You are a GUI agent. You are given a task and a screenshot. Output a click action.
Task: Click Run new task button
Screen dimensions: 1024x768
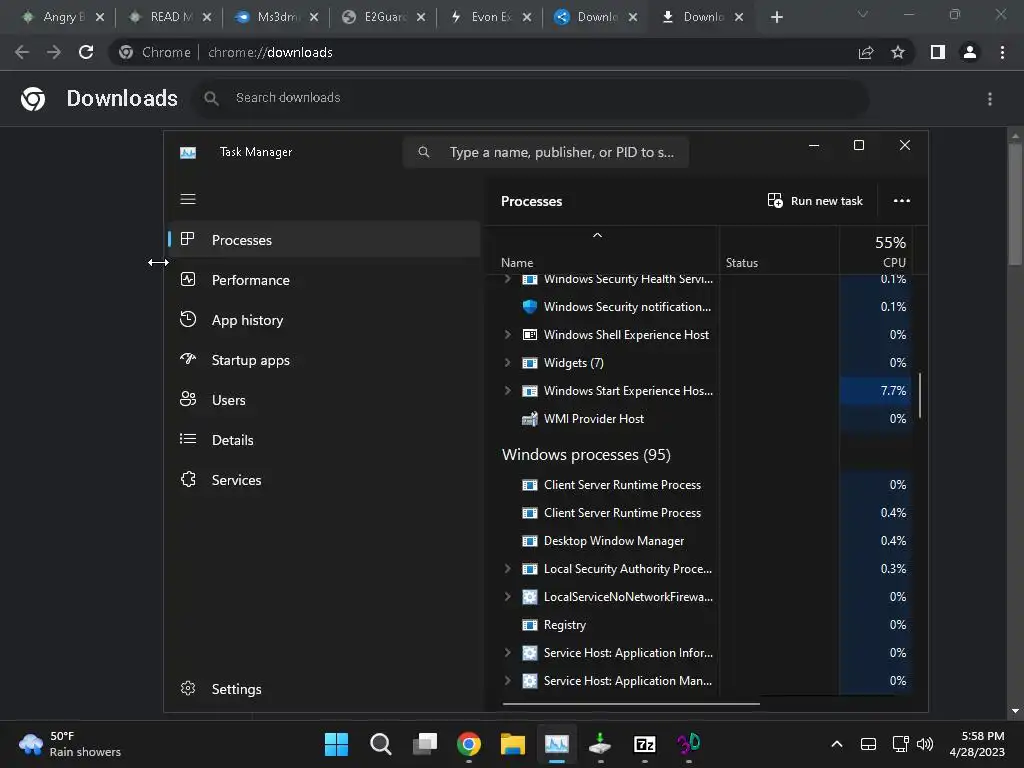click(x=815, y=200)
